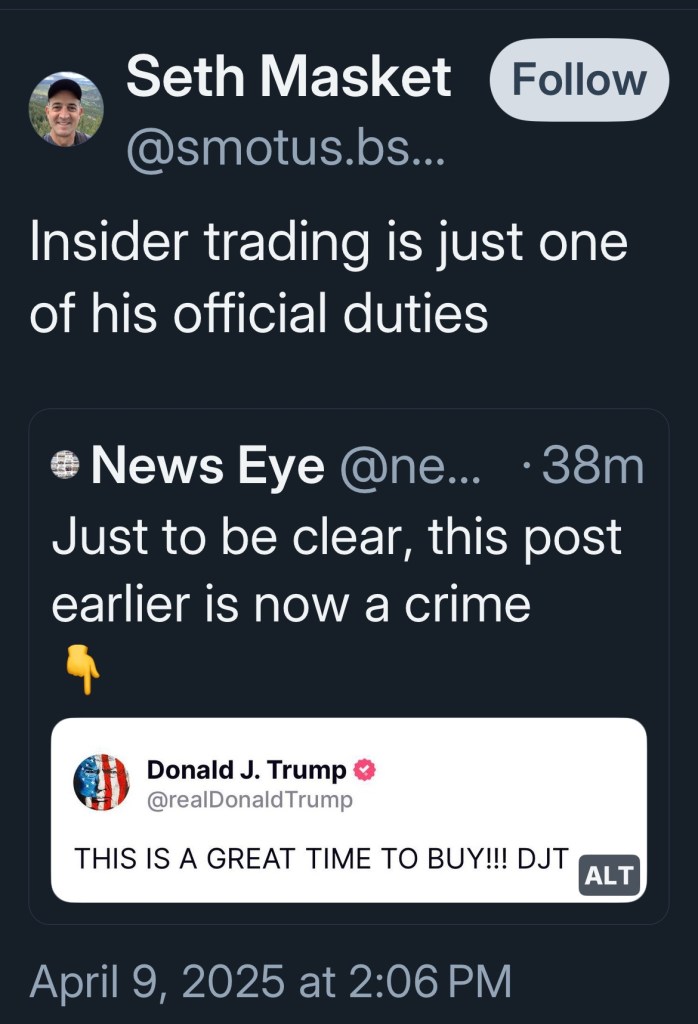Click the truncated @ne... handle

click(x=410, y=466)
